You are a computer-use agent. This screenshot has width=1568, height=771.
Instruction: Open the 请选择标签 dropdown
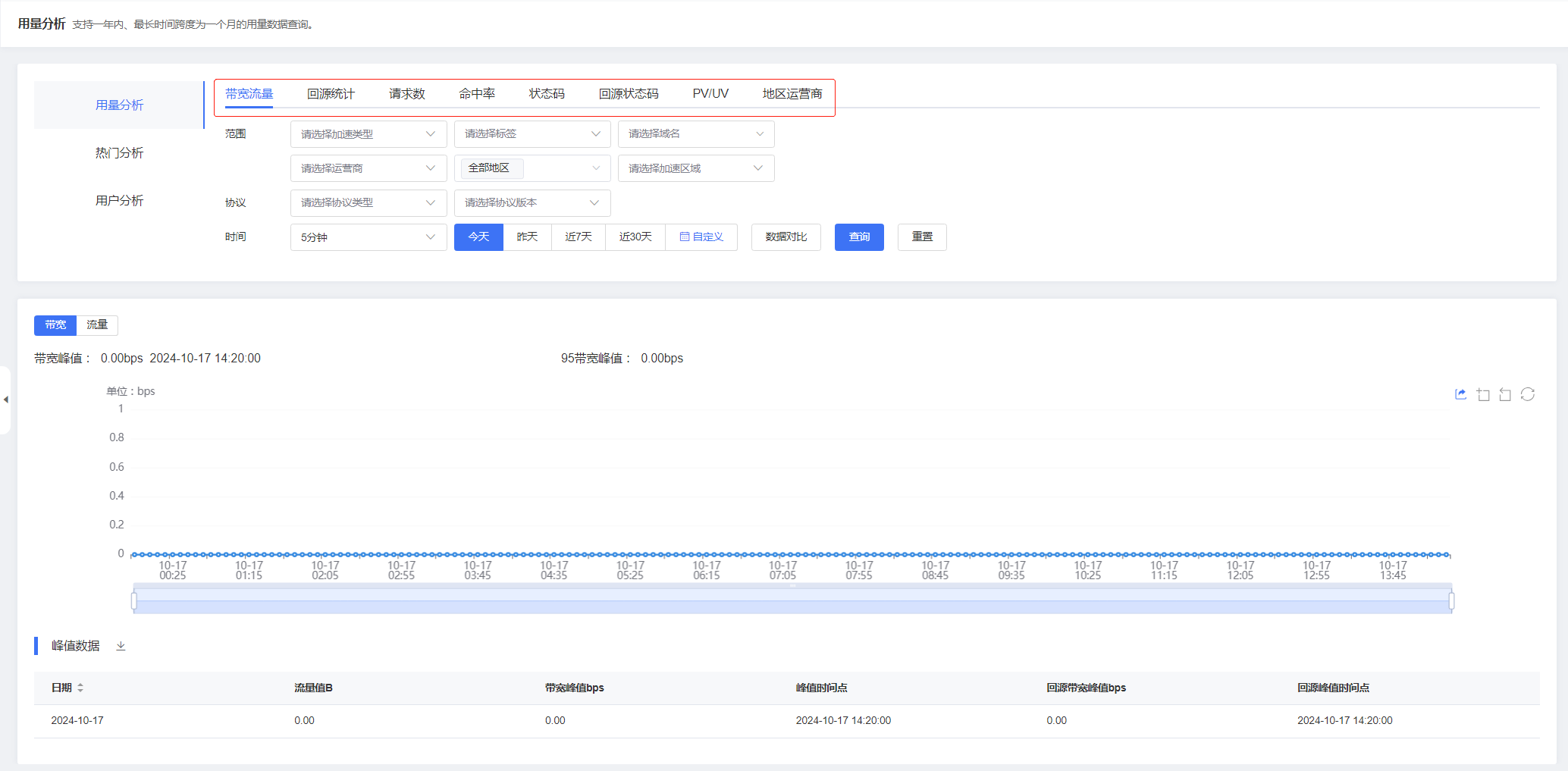click(x=532, y=134)
